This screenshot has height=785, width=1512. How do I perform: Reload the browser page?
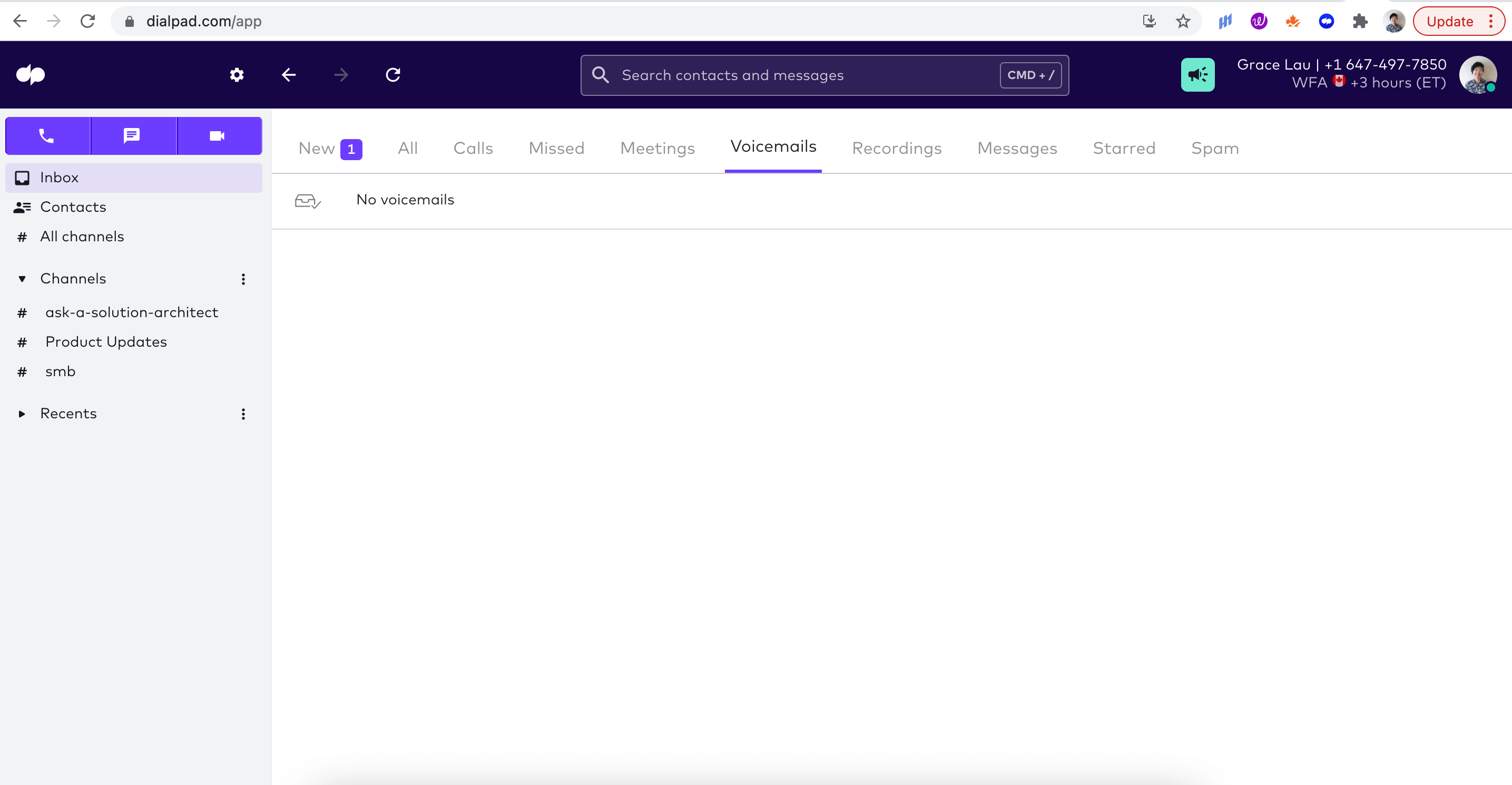87,21
